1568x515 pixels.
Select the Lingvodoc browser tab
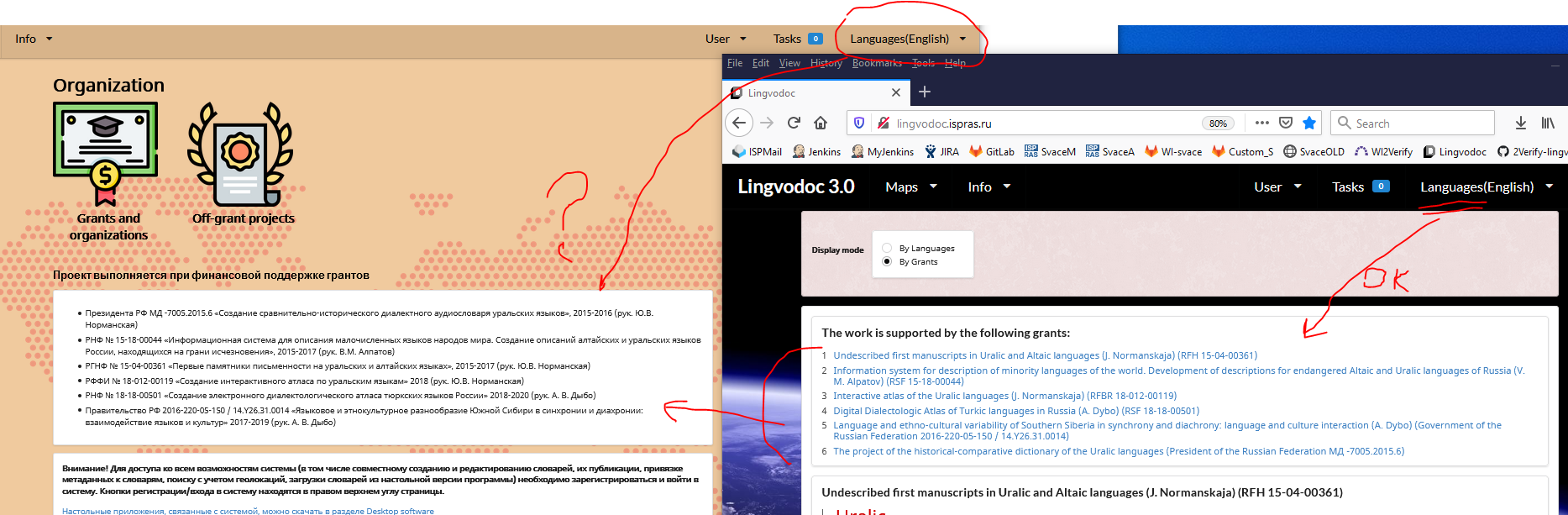[815, 92]
